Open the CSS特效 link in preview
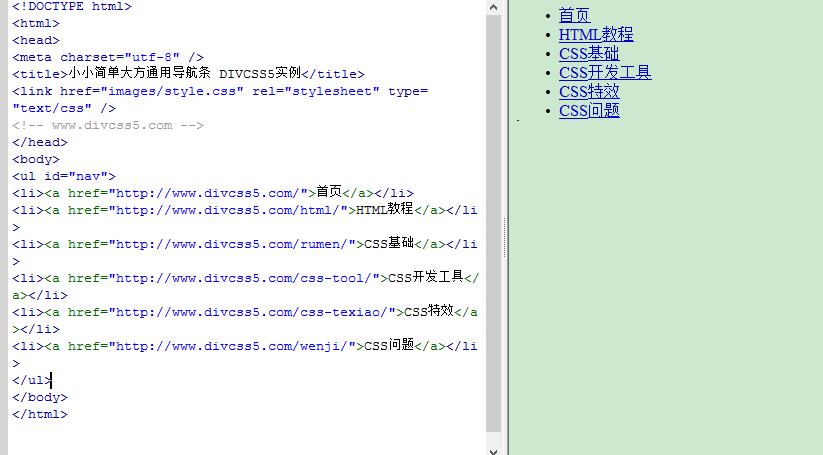The height and width of the screenshot is (455, 823). 589,91
